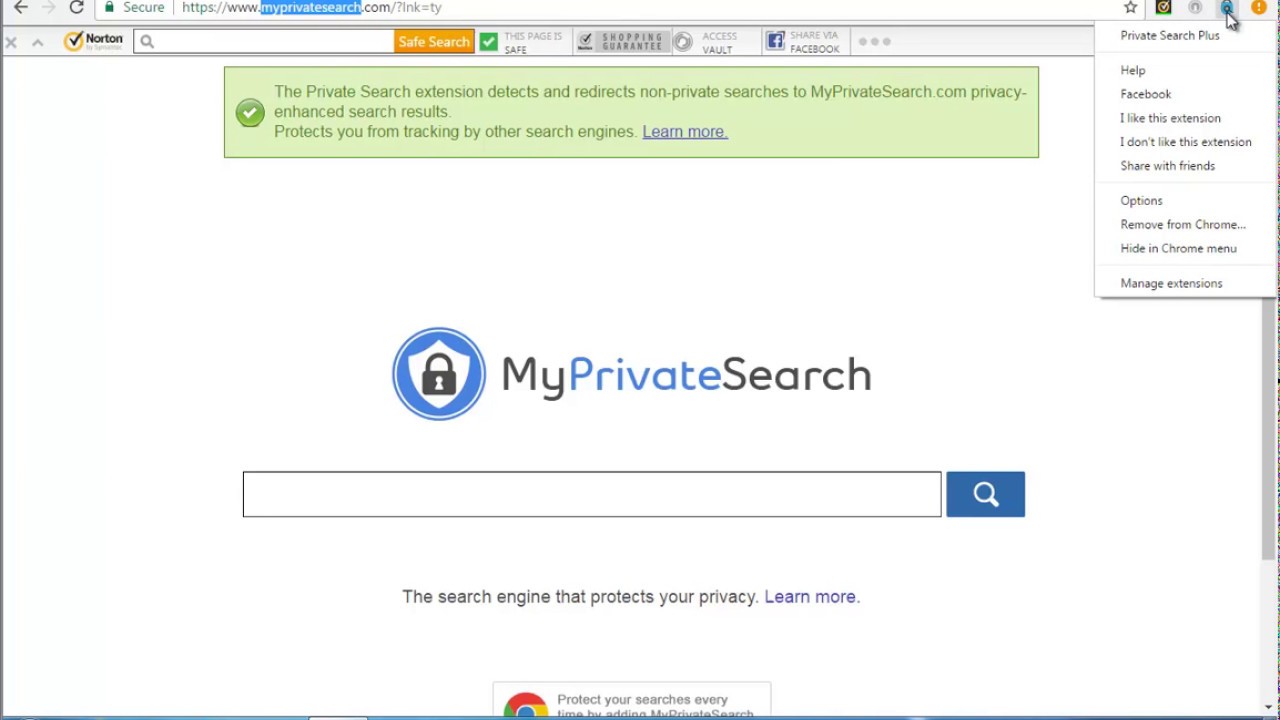
Task: Go back with the browser back arrow
Action: point(20,7)
